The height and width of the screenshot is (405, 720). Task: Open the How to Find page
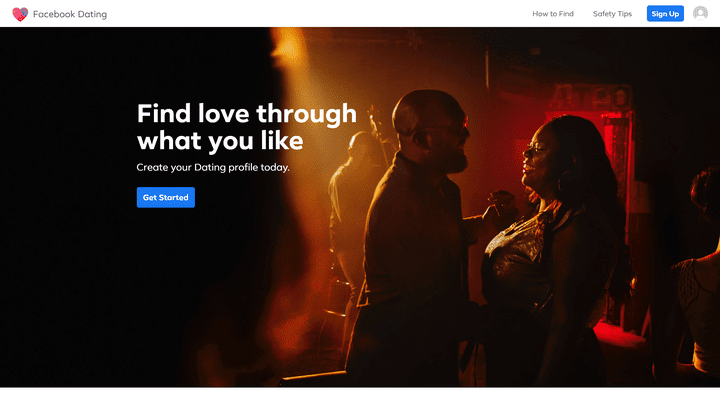tap(553, 14)
